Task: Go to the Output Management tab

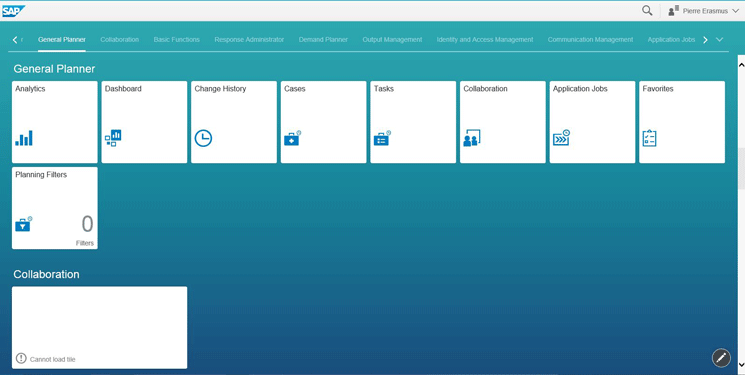Action: point(392,39)
